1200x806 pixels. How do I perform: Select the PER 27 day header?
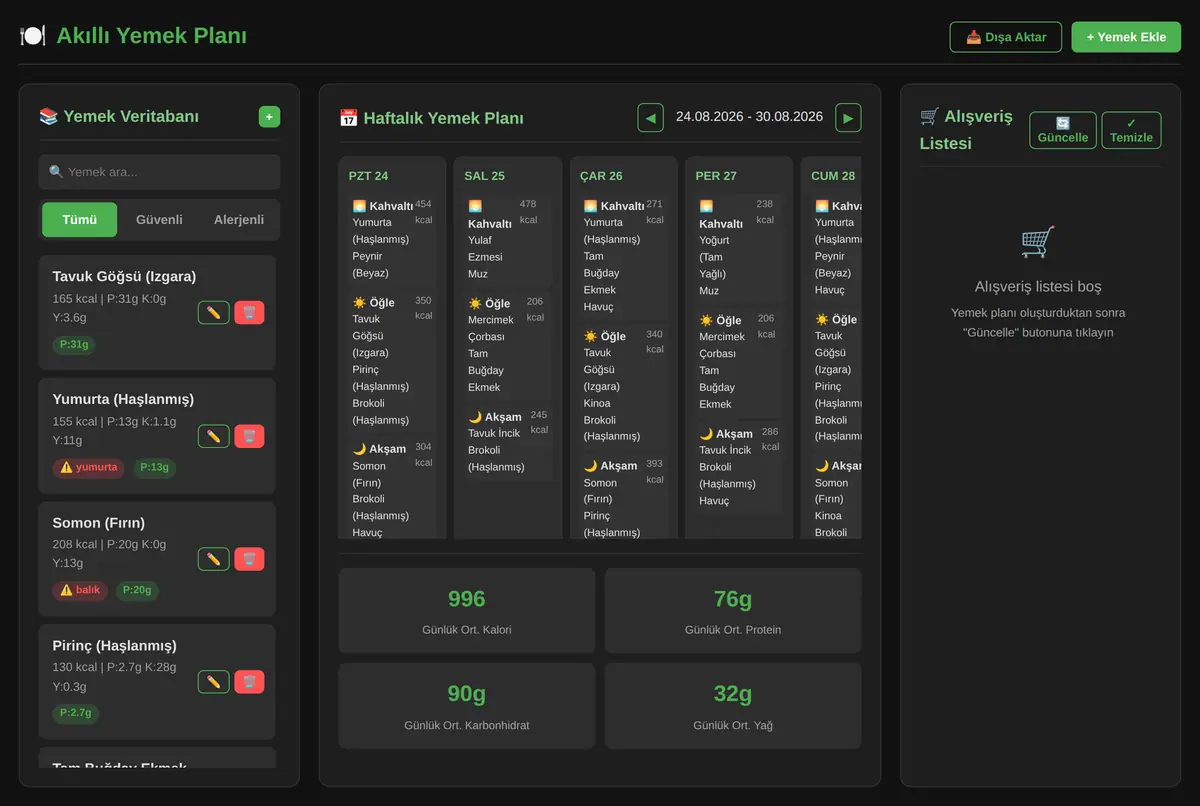[716, 176]
